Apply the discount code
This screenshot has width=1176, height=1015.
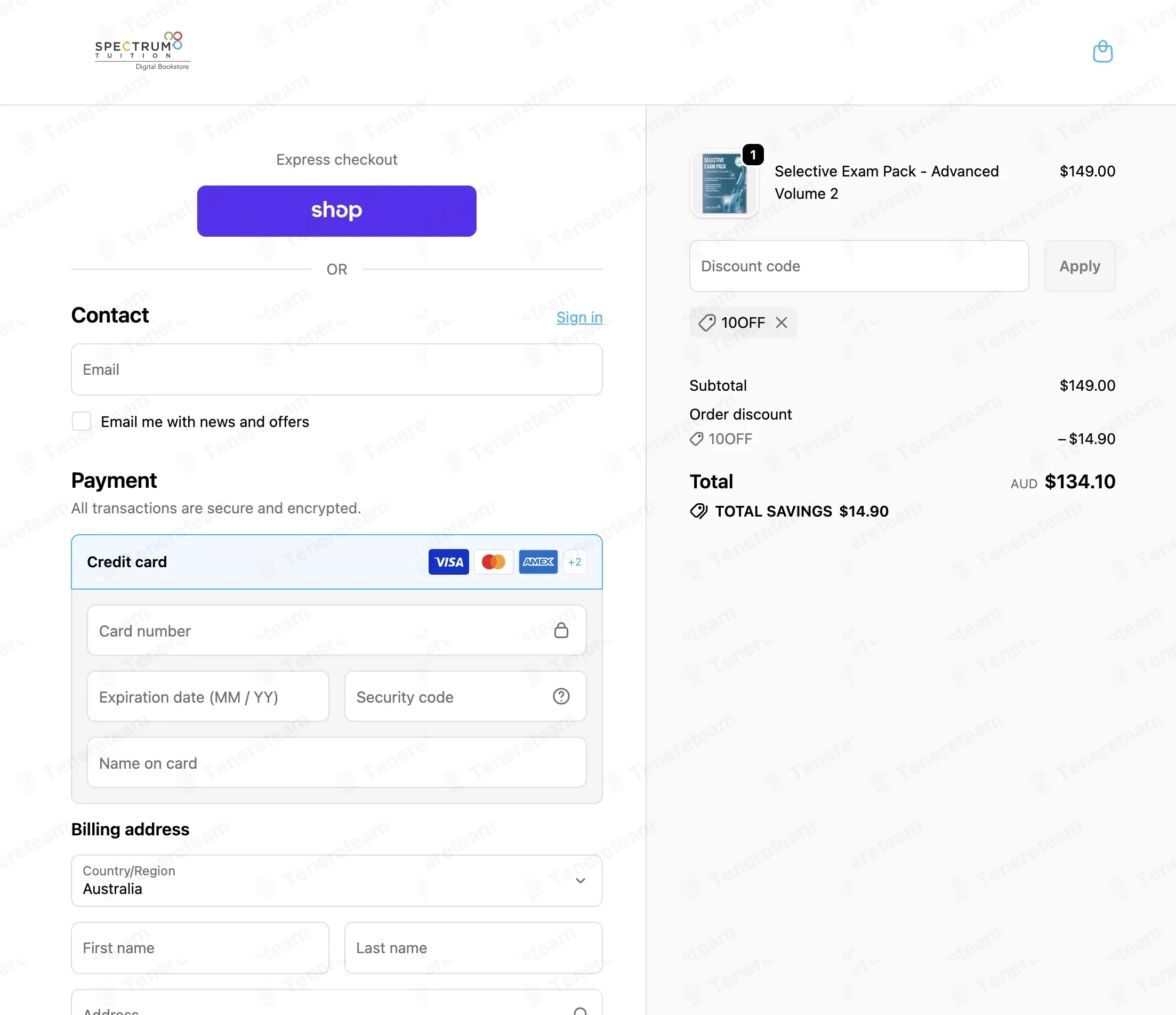coord(1080,265)
